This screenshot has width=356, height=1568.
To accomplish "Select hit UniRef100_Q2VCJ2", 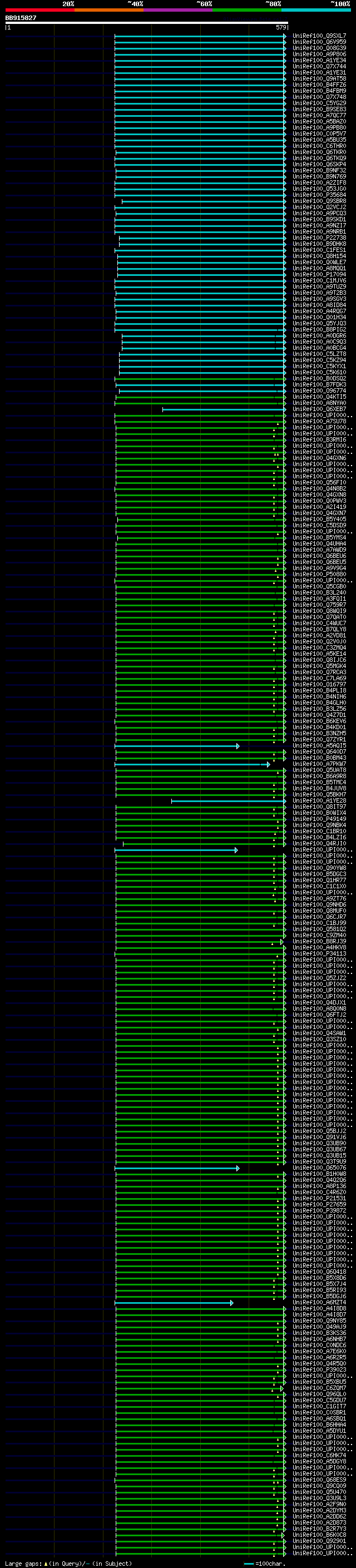I will 319,207.
